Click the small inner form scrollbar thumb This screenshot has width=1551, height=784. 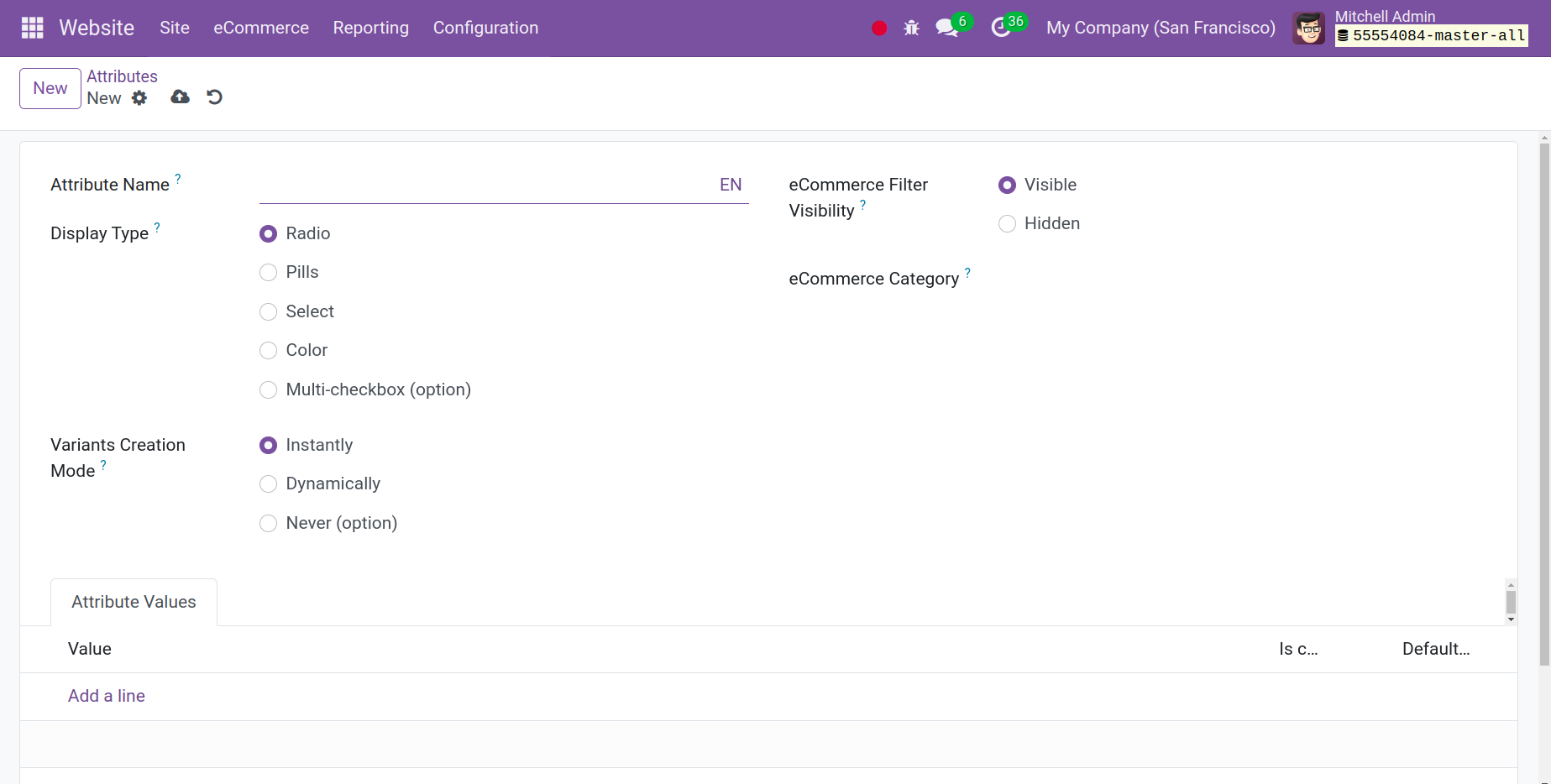pos(1511,602)
